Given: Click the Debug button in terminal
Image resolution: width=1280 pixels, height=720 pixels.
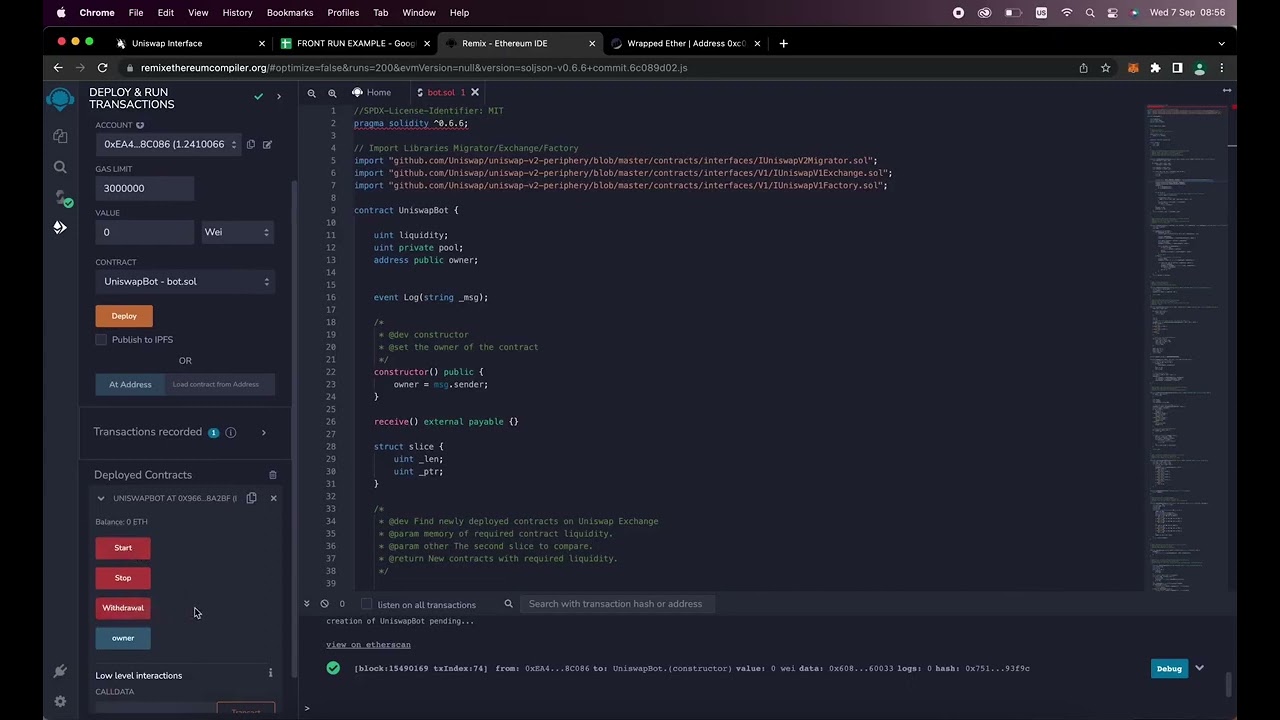Looking at the screenshot, I should 1169,668.
